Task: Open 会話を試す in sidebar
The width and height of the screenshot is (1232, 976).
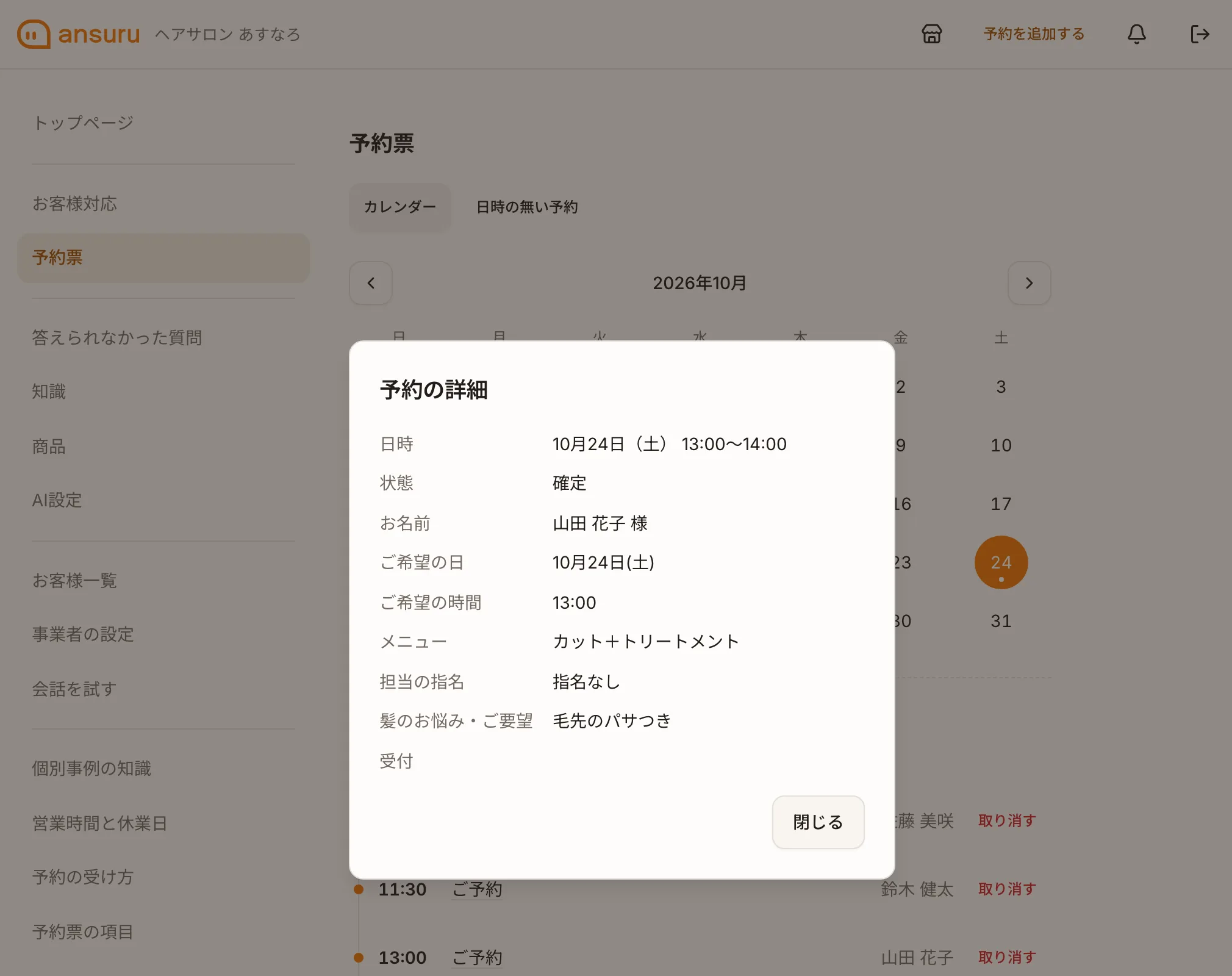Action: coord(74,689)
